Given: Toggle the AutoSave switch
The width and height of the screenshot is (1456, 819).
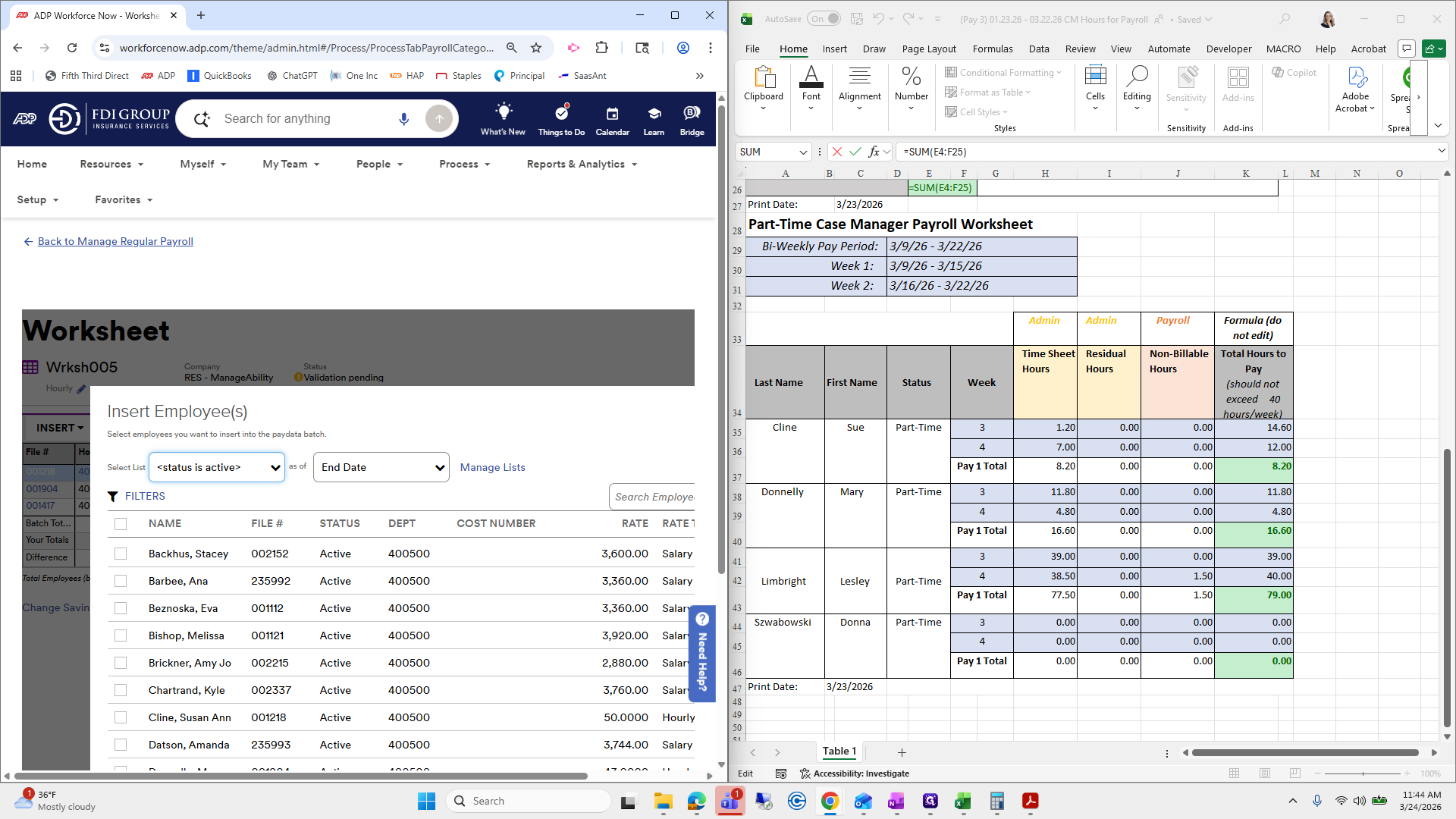Looking at the screenshot, I should pyautogui.click(x=824, y=19).
